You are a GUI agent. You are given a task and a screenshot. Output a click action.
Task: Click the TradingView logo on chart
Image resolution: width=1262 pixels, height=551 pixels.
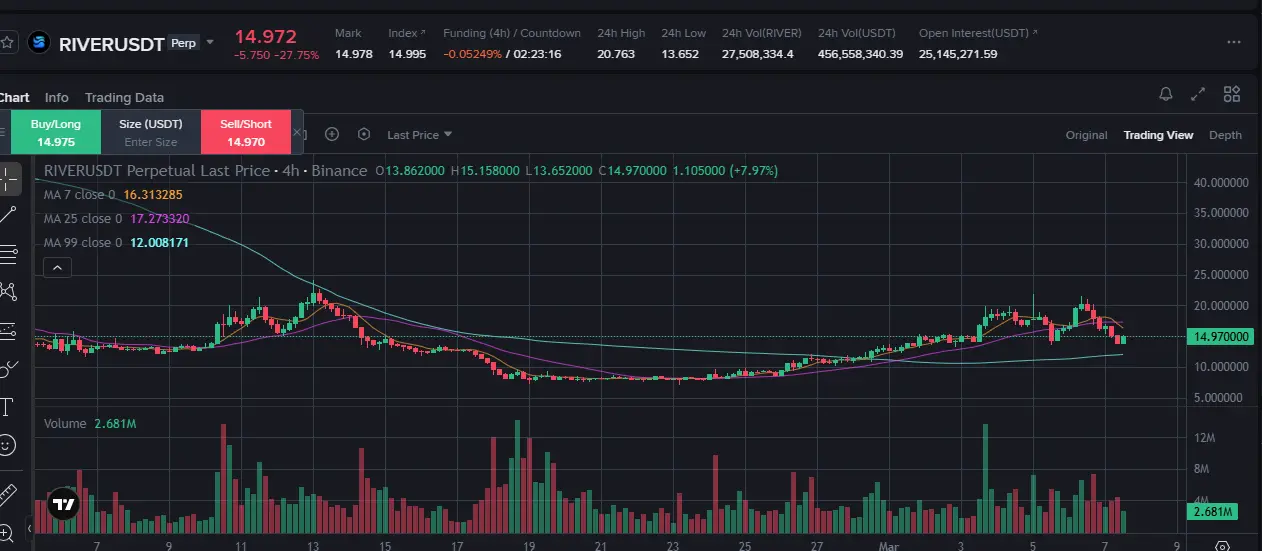tap(63, 504)
